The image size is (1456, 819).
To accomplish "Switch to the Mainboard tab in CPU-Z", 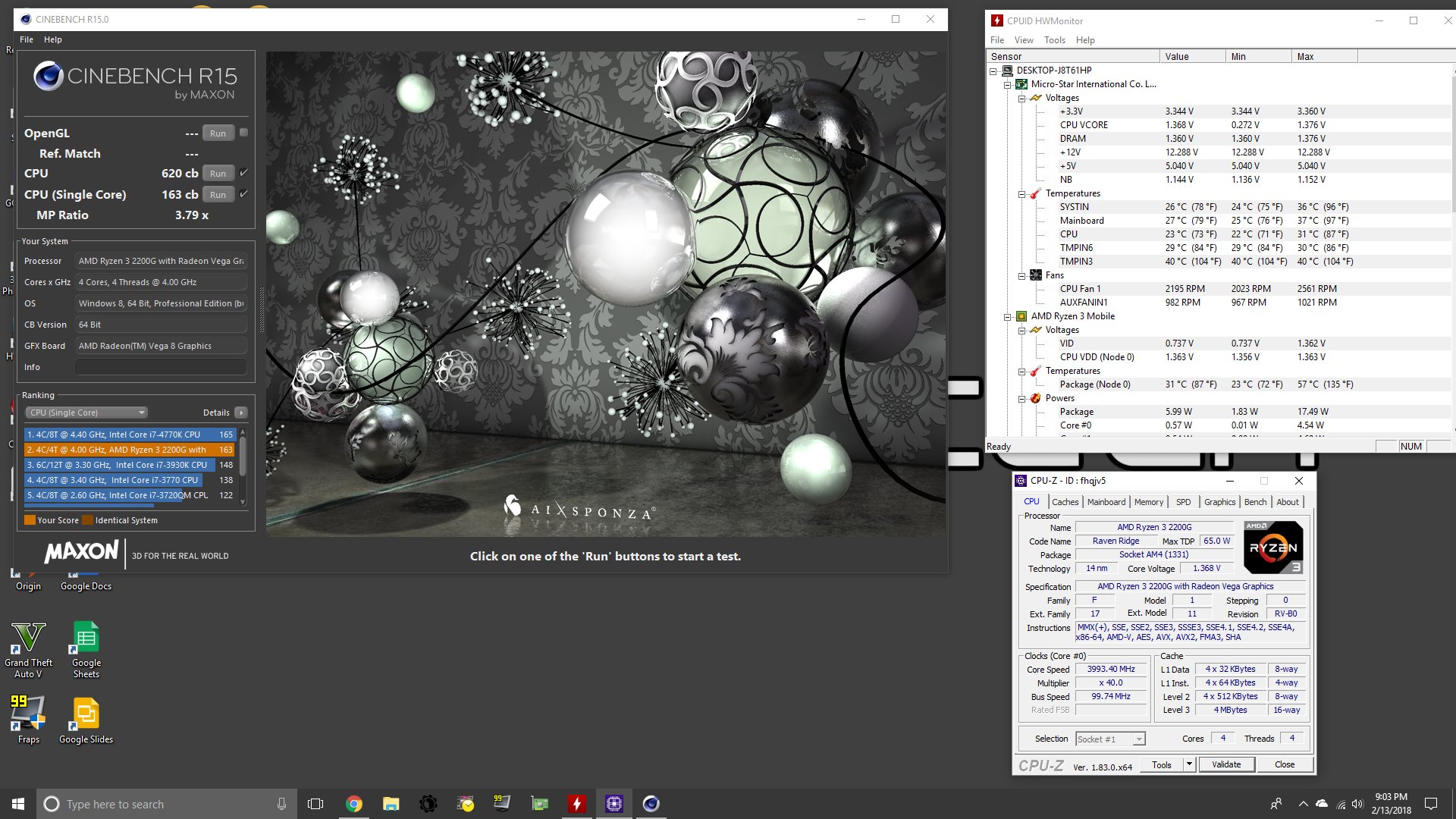I will [1106, 502].
